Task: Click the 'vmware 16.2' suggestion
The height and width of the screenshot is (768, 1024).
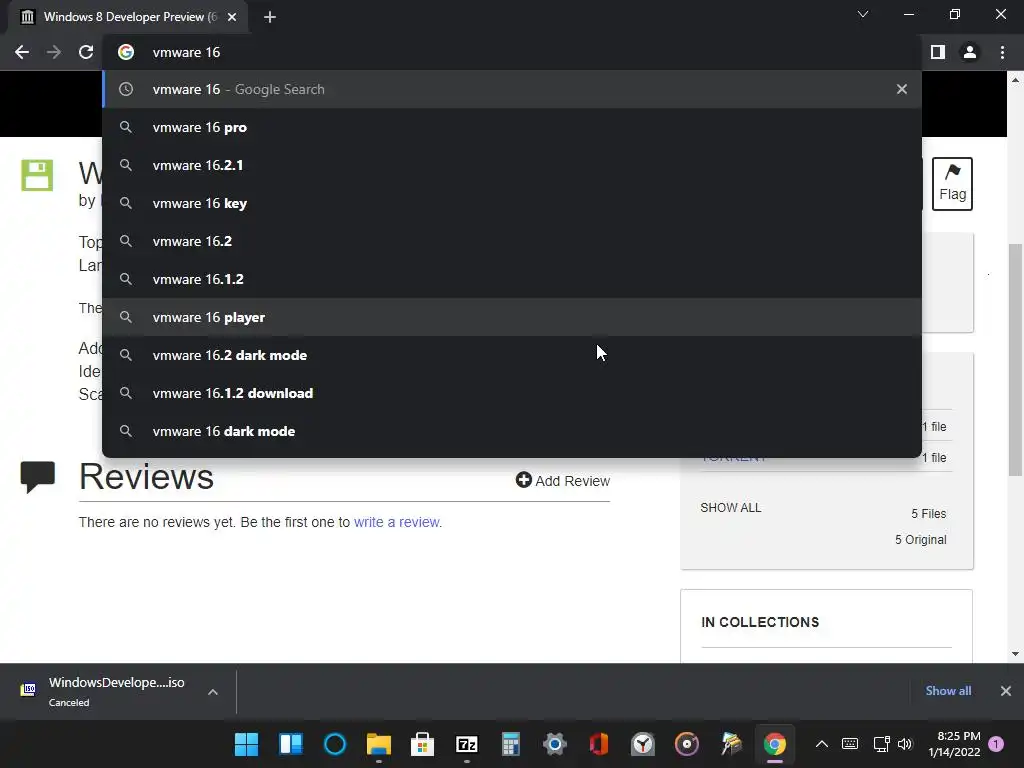Action: coord(512,241)
